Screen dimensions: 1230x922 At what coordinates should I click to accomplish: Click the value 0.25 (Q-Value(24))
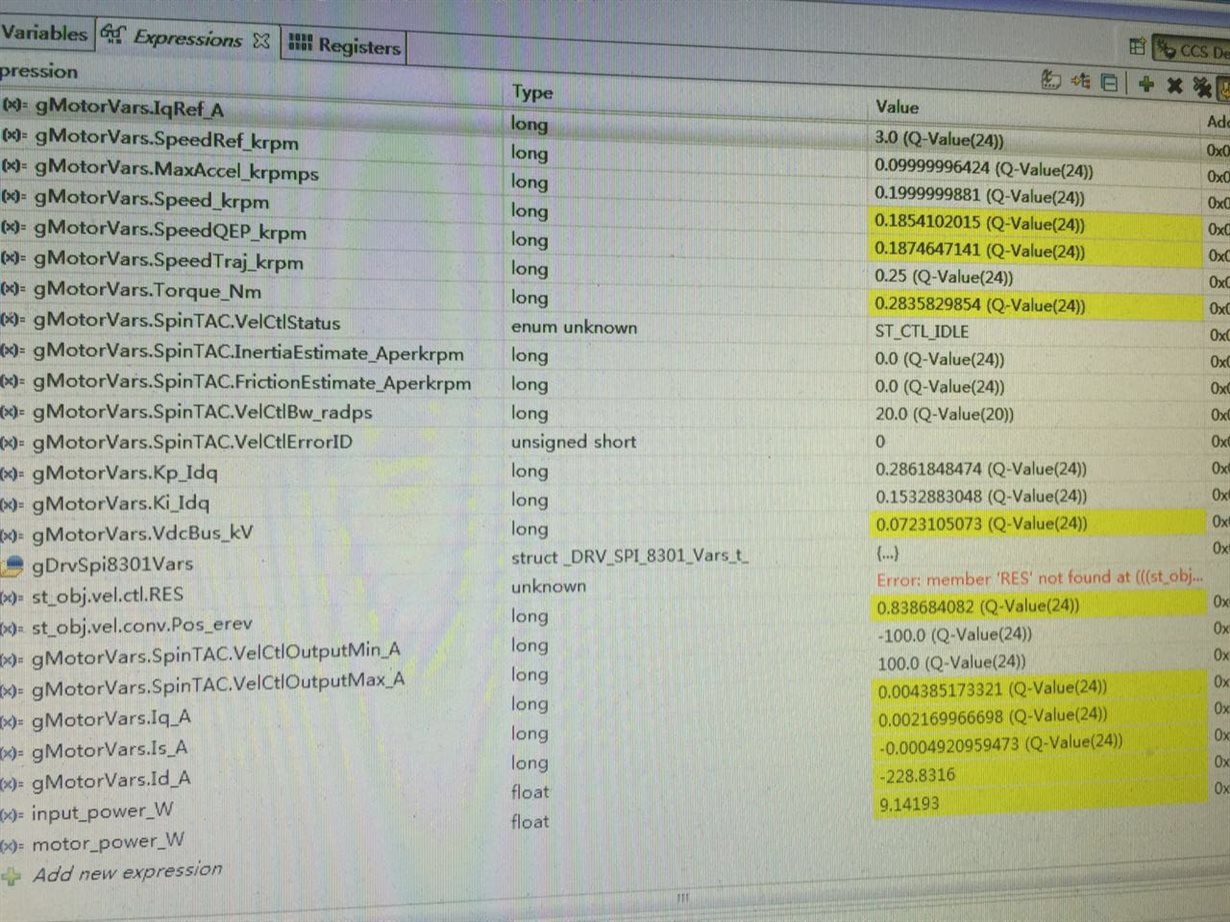pyautogui.click(x=944, y=277)
